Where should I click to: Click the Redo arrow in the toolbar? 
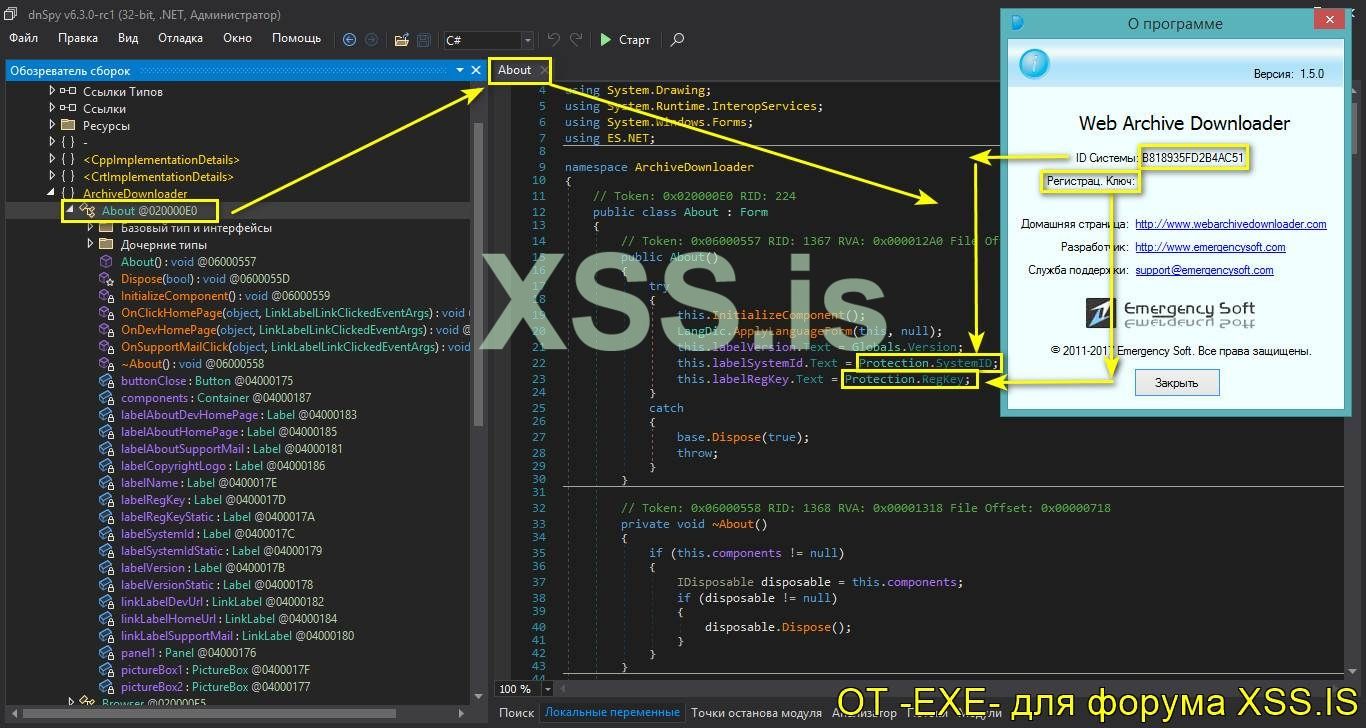[576, 40]
